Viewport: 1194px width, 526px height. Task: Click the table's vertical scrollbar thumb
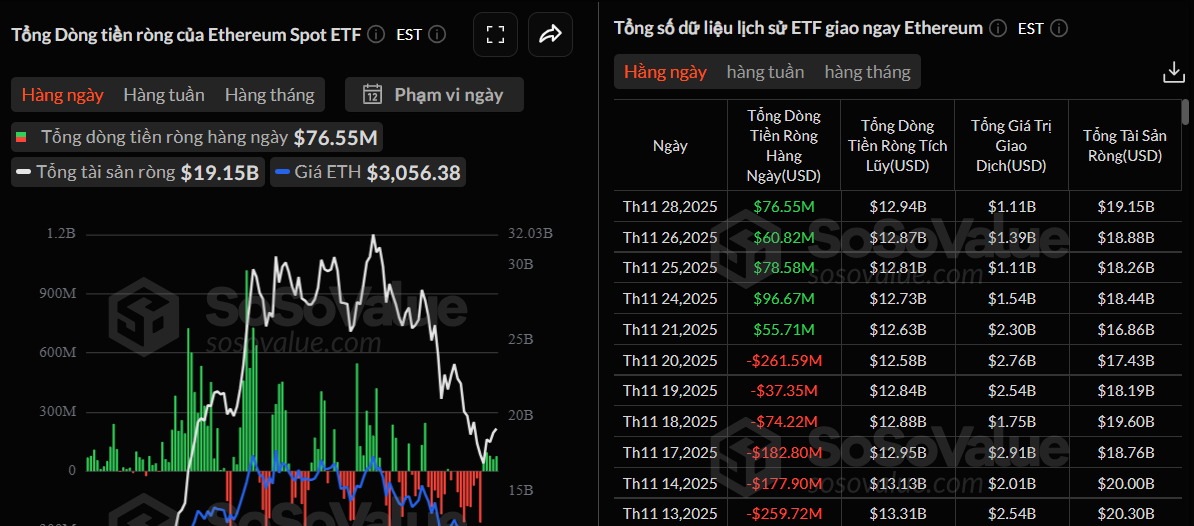(1185, 112)
